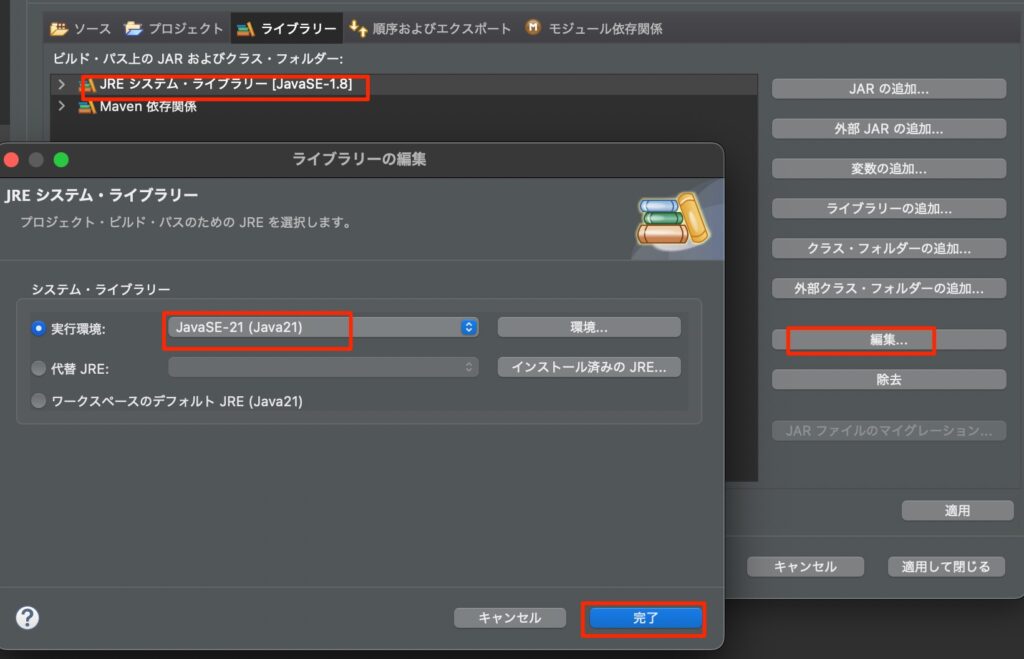The height and width of the screenshot is (659, 1024).
Task: Click the モジュール依存関係 tab icon
Action: 534,28
